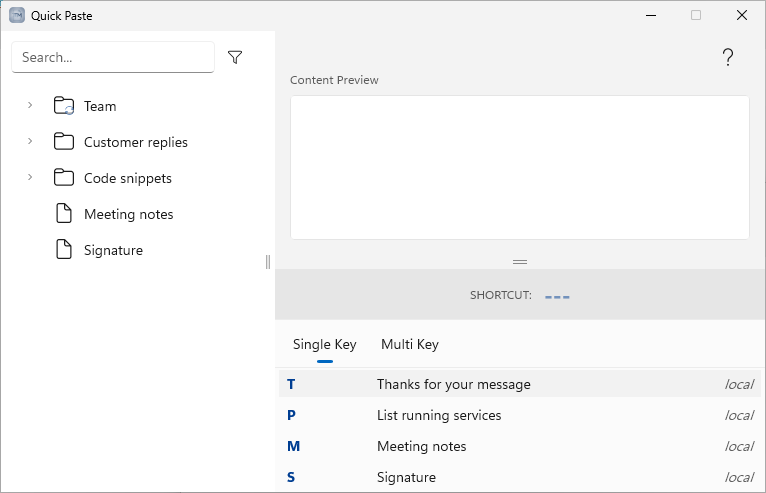Click the Customer replies folder icon
Screen dimensions: 766x493
64,142
